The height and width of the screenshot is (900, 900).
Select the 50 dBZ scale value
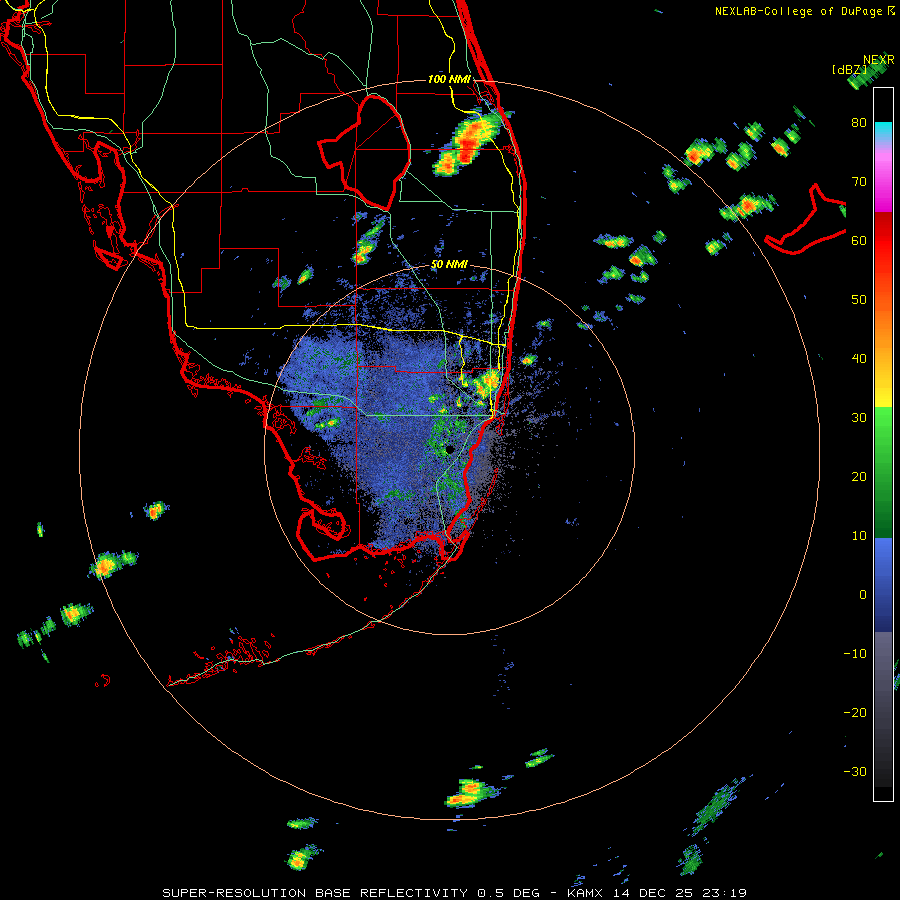point(859,300)
